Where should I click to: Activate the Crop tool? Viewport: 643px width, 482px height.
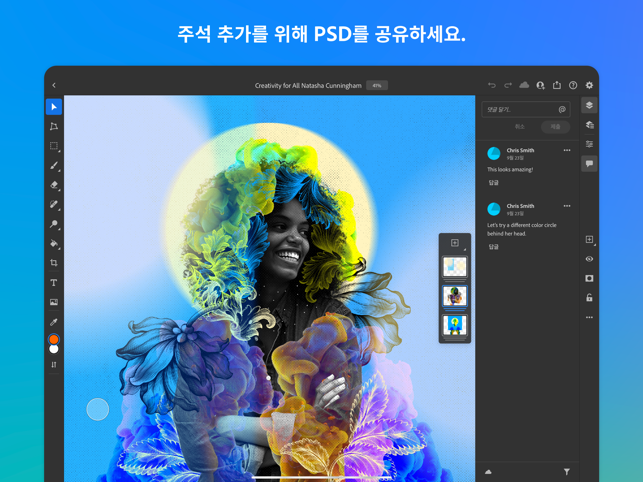click(54, 263)
